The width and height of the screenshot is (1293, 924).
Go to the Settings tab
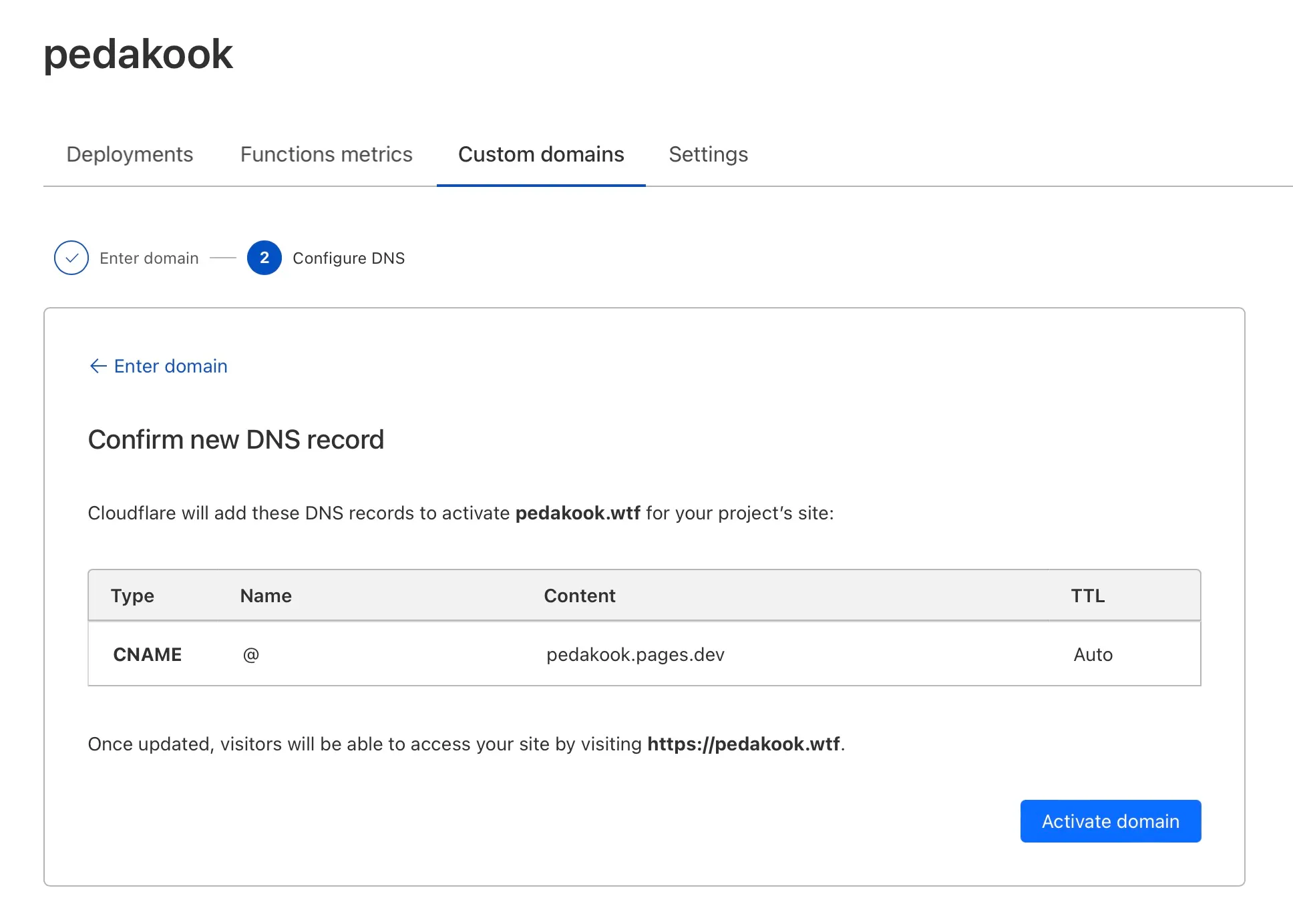(708, 154)
